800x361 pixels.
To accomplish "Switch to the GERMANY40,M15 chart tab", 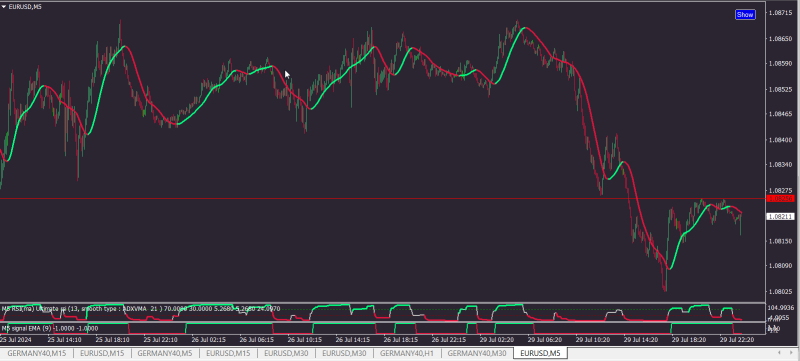I will pyautogui.click(x=36, y=353).
